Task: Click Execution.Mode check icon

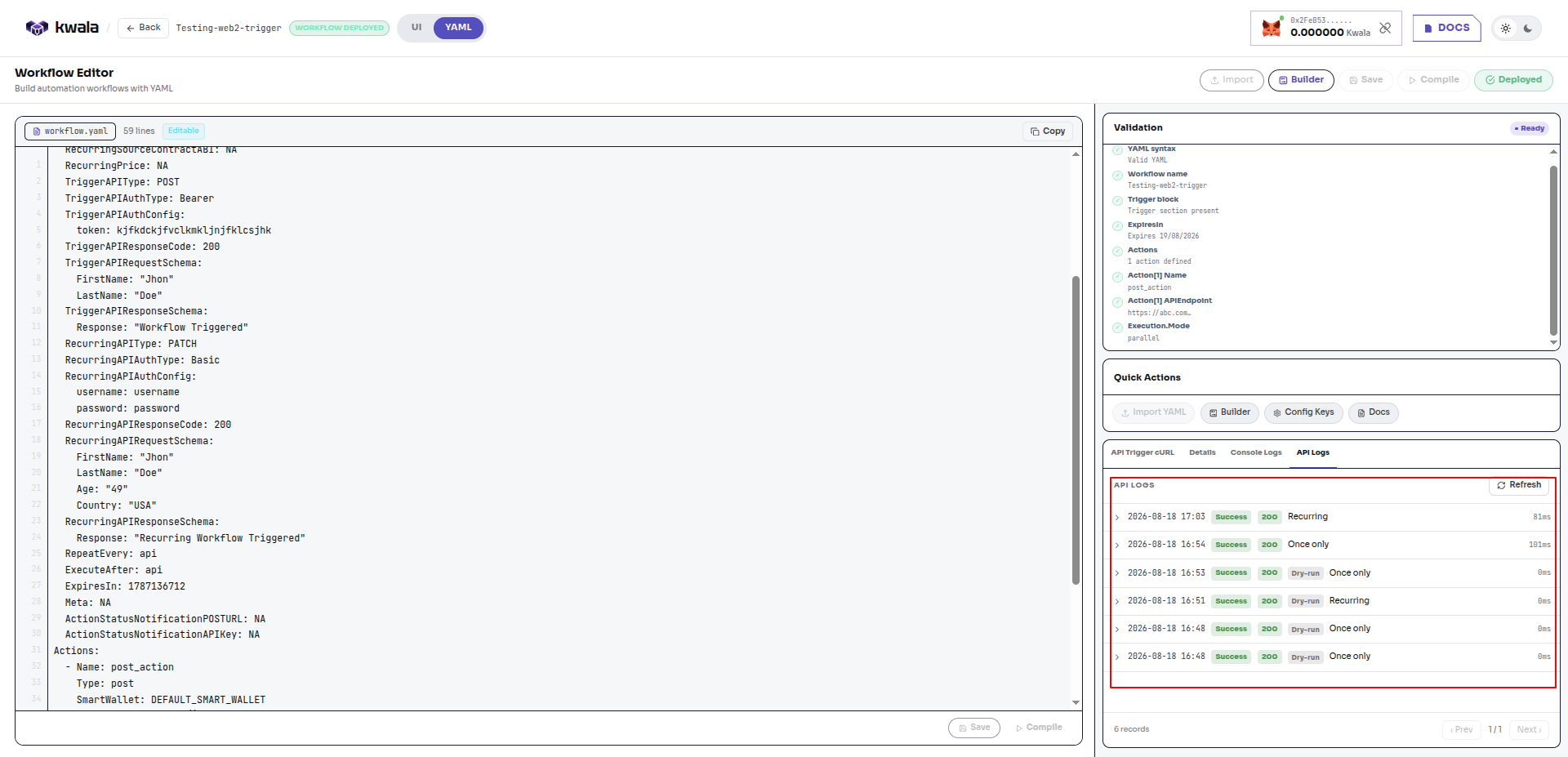Action: pyautogui.click(x=1117, y=327)
